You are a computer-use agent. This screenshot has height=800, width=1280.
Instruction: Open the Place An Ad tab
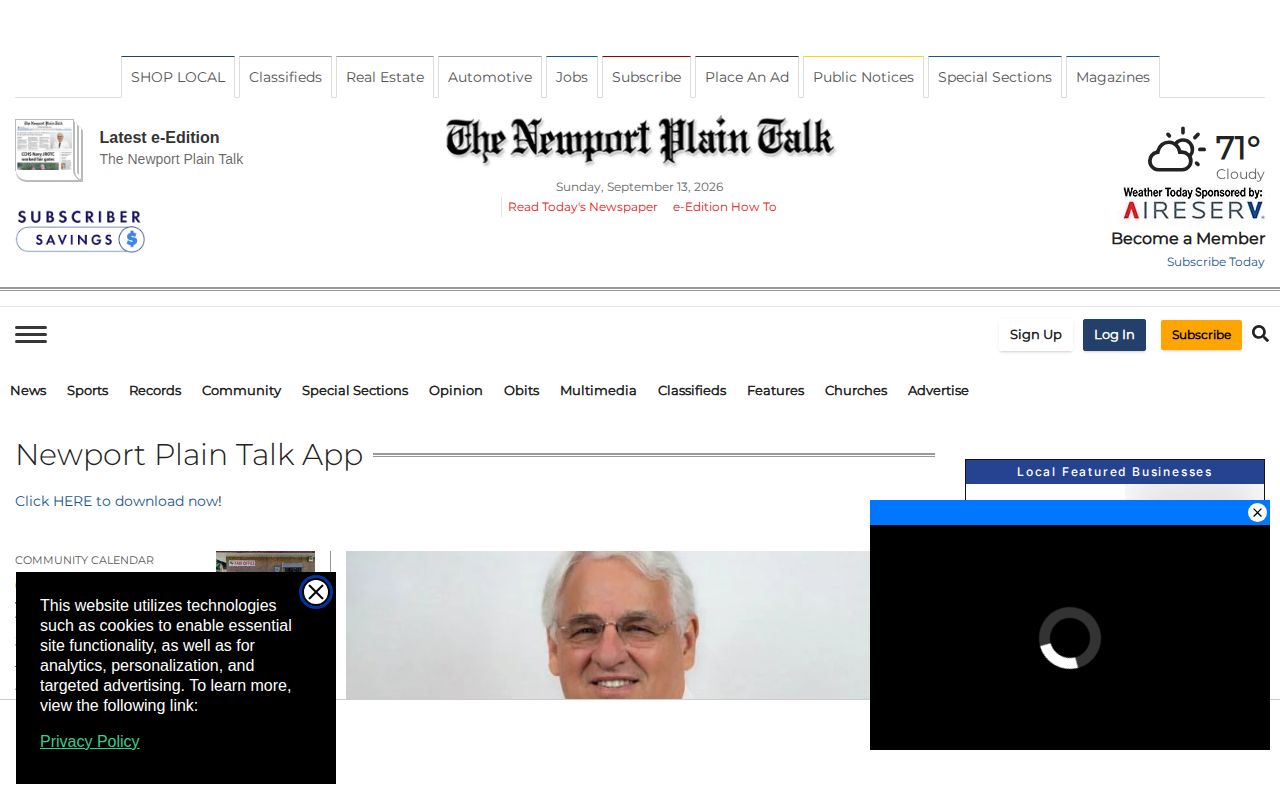(747, 77)
